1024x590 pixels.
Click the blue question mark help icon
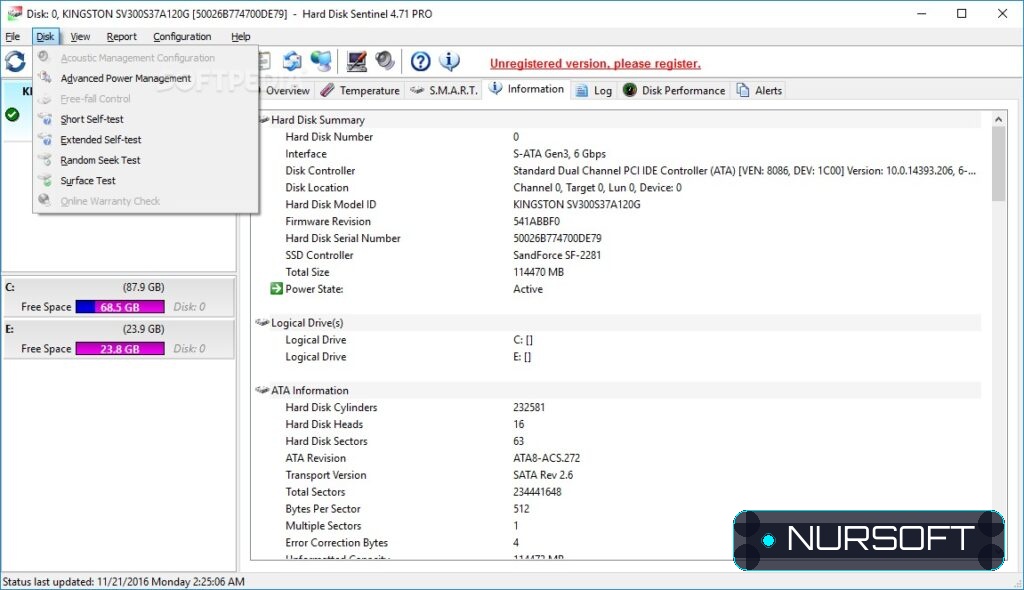tap(420, 61)
